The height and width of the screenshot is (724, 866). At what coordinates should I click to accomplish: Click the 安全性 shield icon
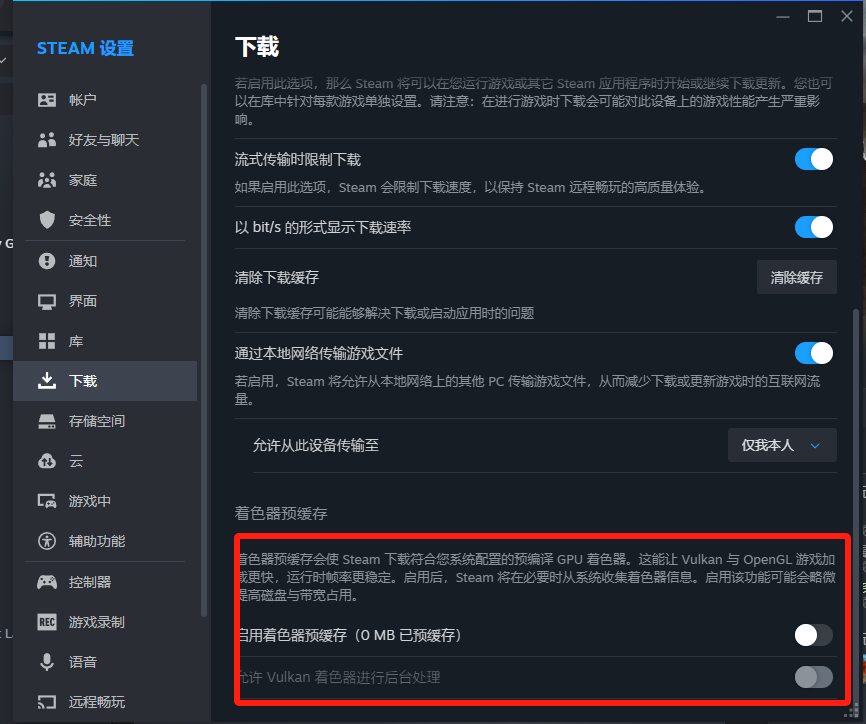[x=47, y=220]
